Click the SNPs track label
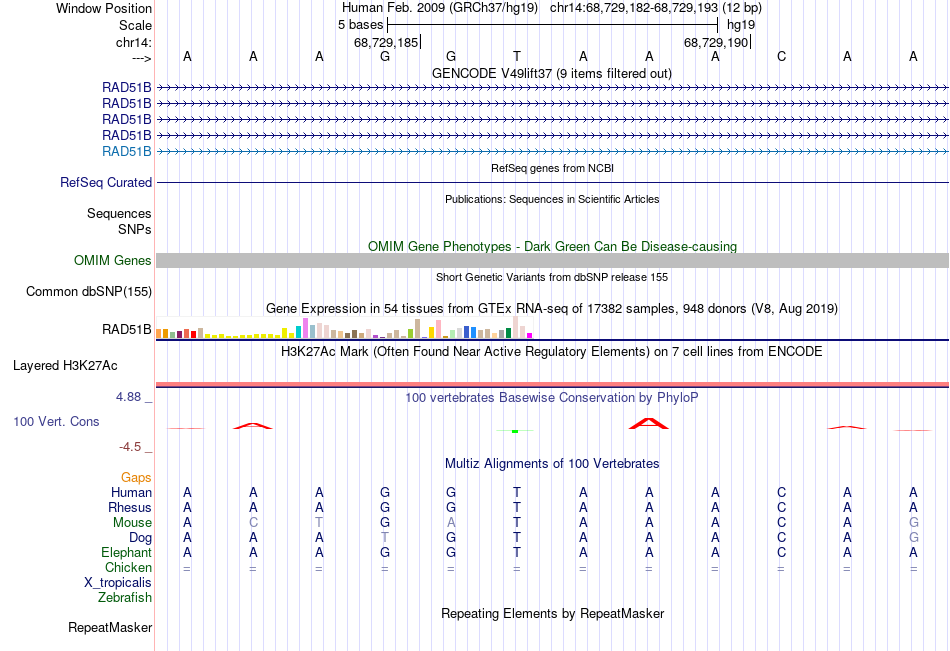Screen dimensions: 950x651 tap(135, 229)
